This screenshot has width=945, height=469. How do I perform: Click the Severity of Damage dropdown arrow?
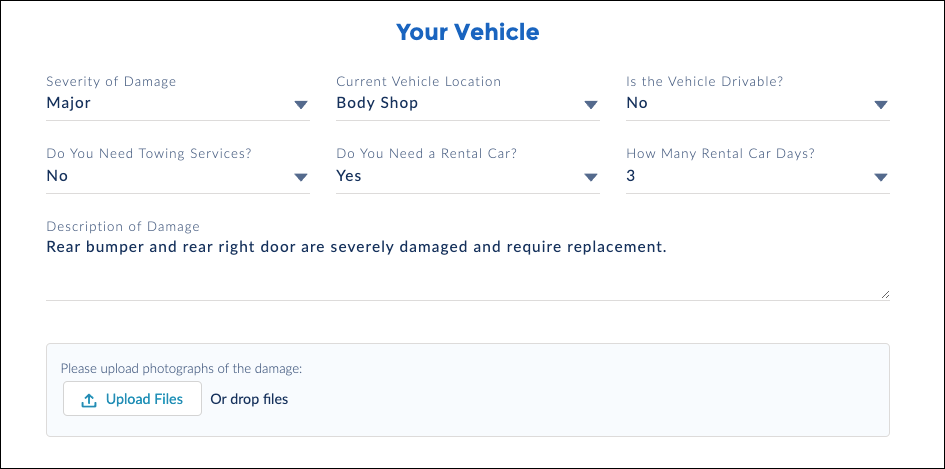pos(301,105)
